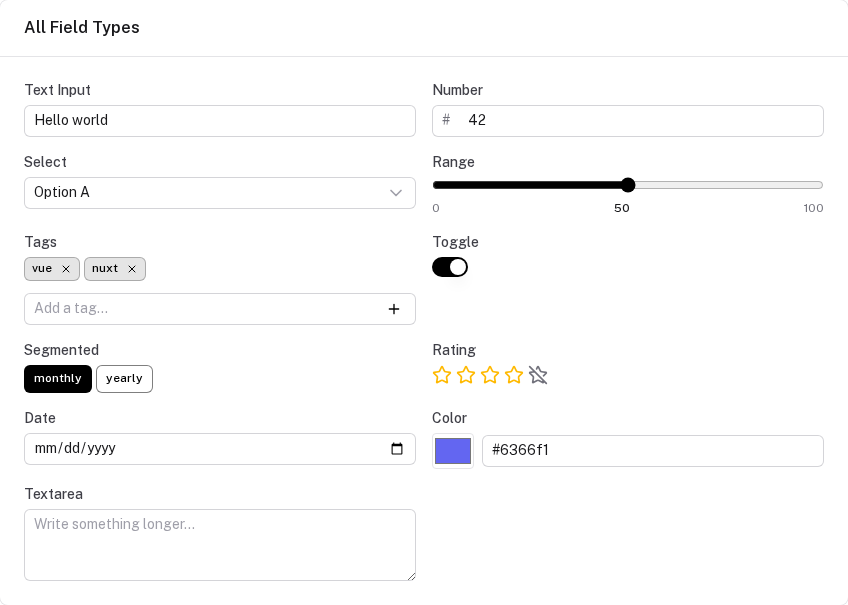The width and height of the screenshot is (848, 605).
Task: Click the plus icon to add tag
Action: tap(394, 309)
